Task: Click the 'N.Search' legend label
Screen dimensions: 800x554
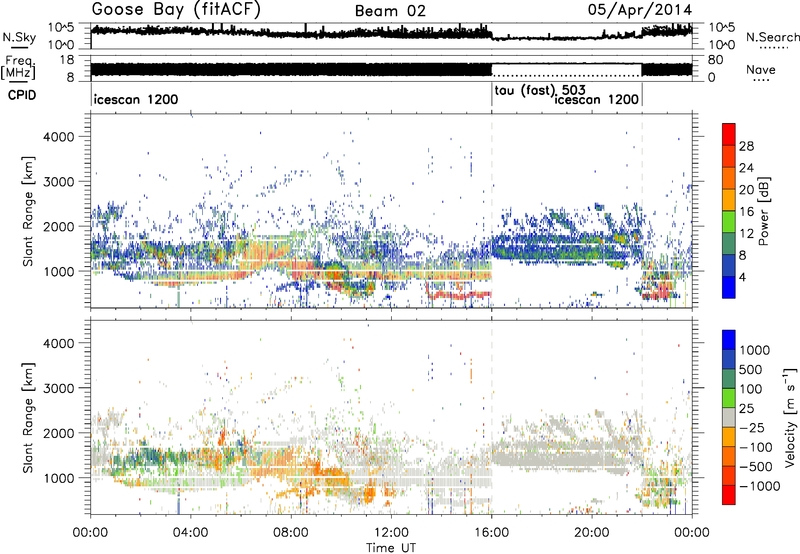Action: tap(772, 37)
